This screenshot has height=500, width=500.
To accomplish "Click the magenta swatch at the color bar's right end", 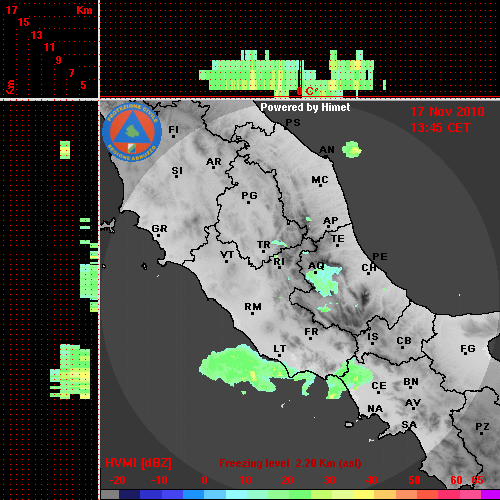I will coord(490,494).
